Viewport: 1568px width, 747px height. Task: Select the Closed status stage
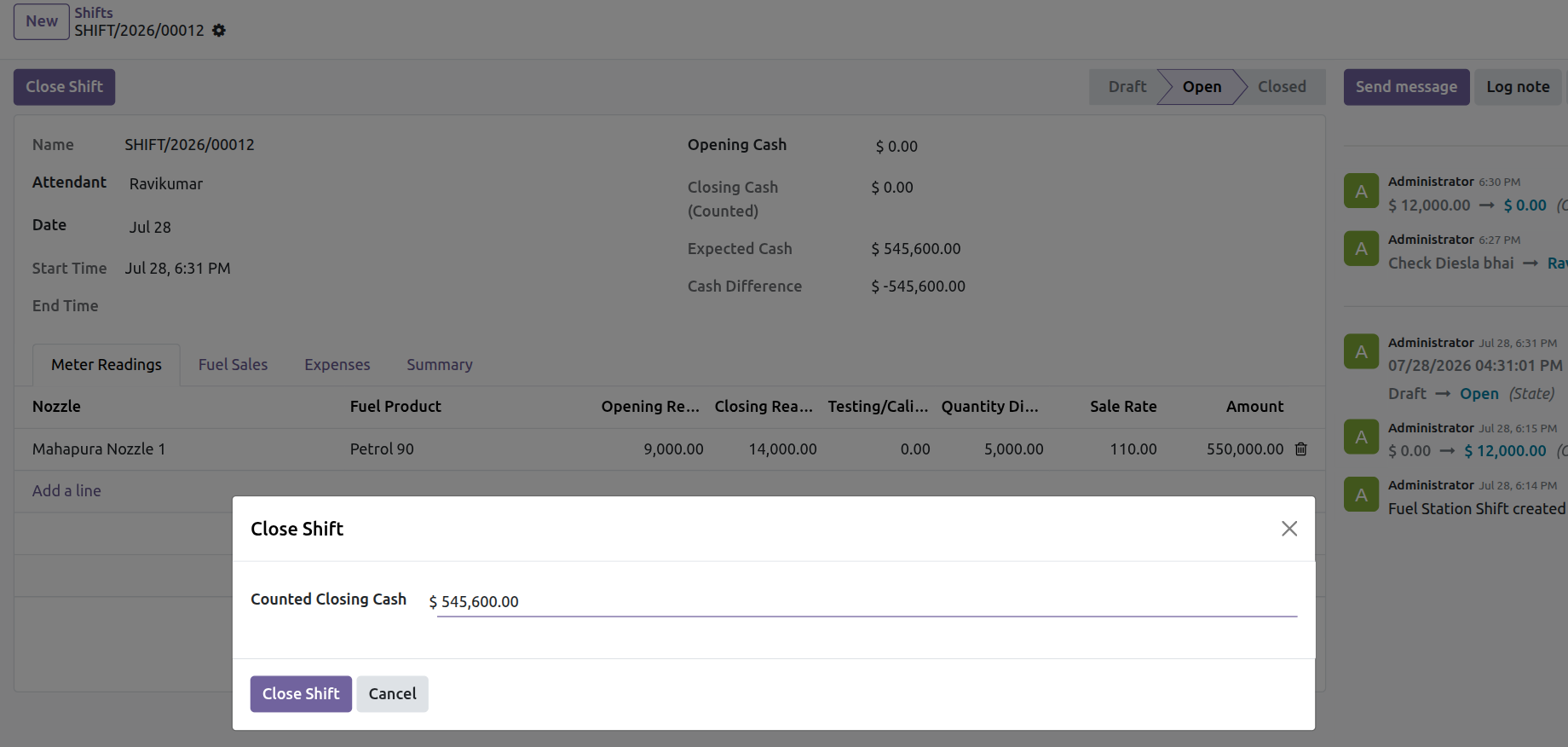pyautogui.click(x=1282, y=87)
